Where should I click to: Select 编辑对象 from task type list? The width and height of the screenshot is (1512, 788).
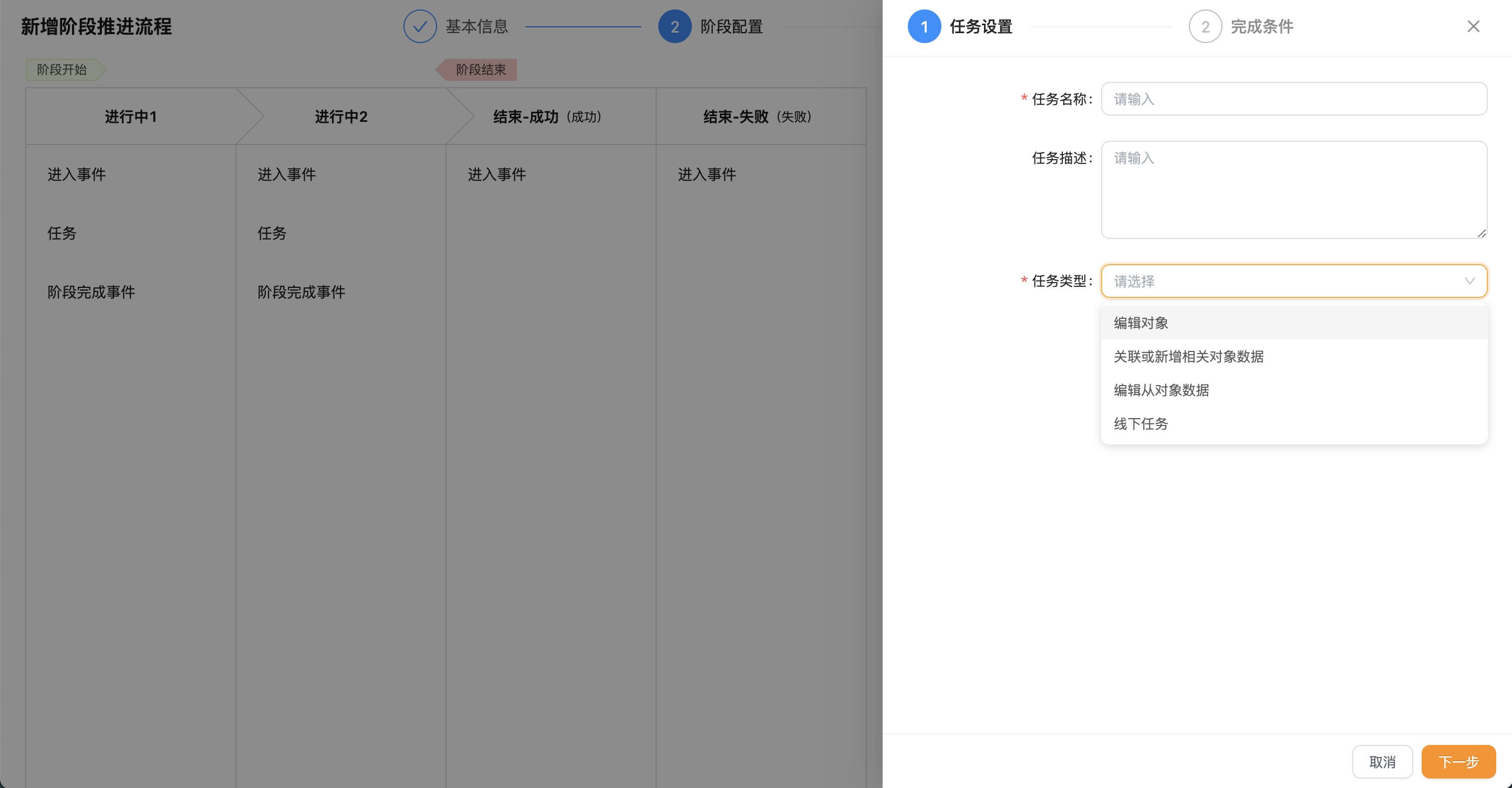(1141, 323)
